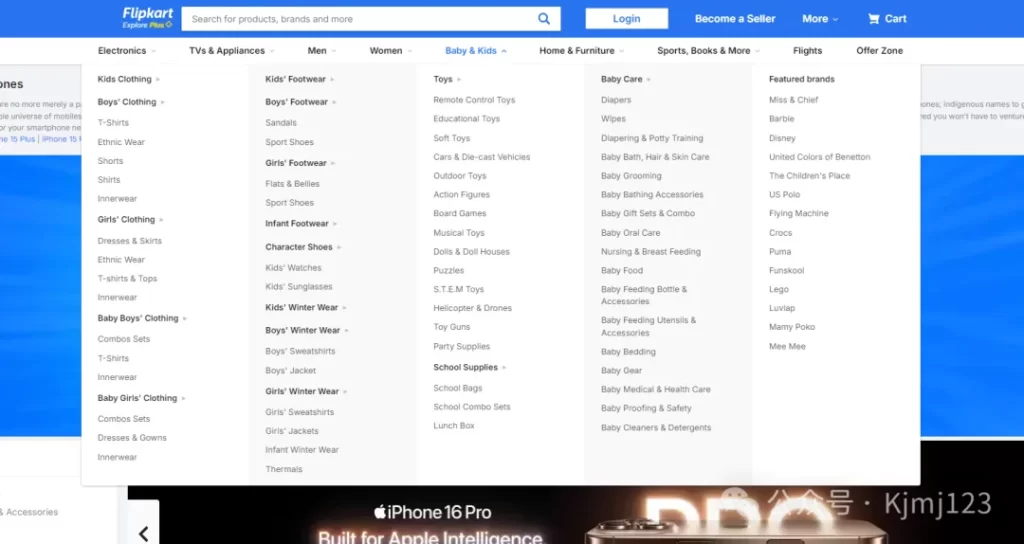Select Mamy Poko brand
Image resolution: width=1024 pixels, height=544 pixels.
pyautogui.click(x=792, y=327)
